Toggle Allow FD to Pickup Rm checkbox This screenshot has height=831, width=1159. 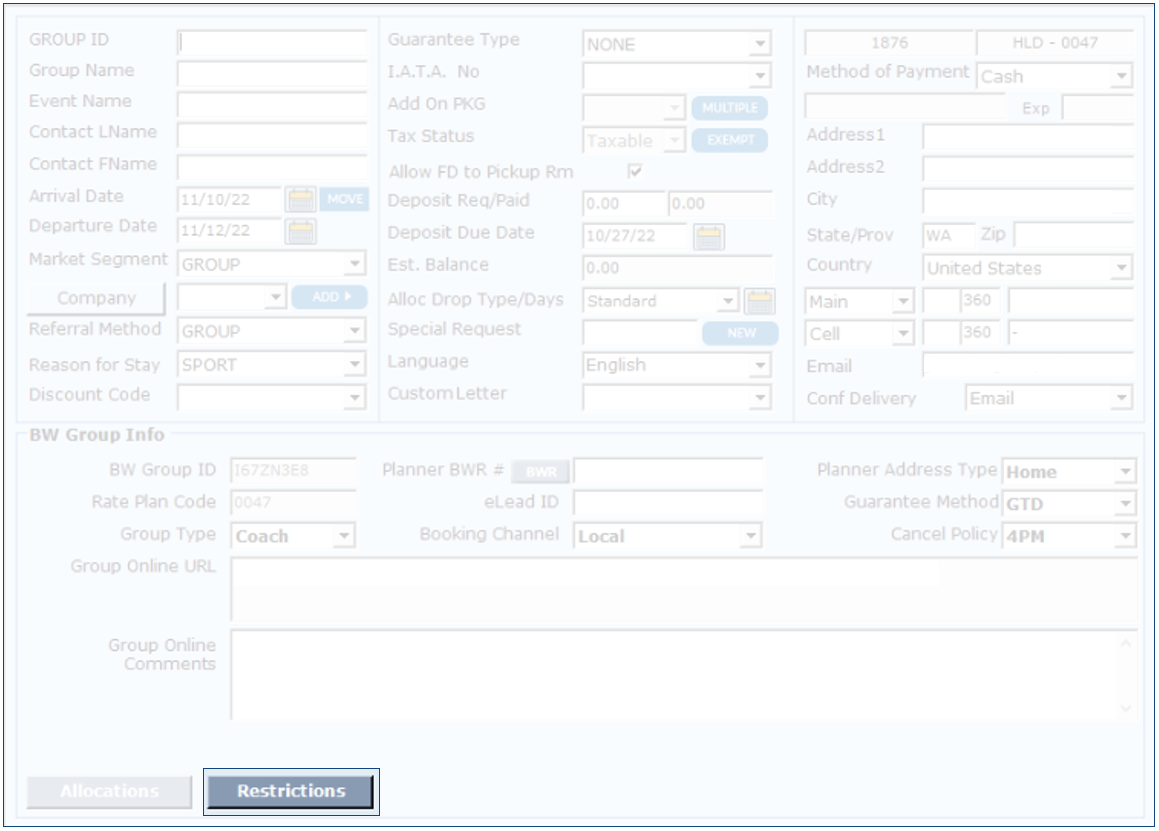pyautogui.click(x=634, y=171)
